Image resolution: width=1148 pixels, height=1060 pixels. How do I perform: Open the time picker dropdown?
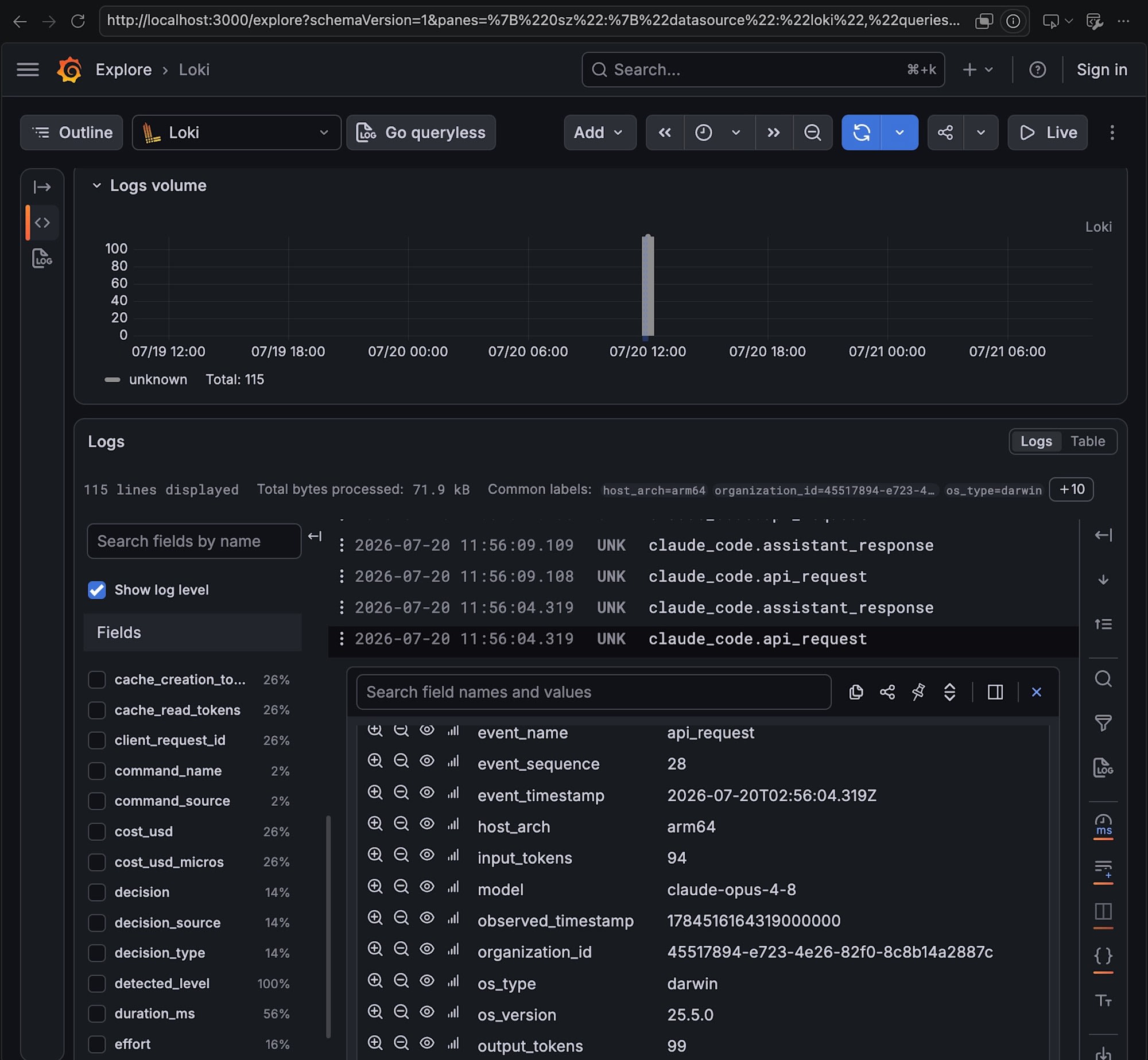pos(719,133)
